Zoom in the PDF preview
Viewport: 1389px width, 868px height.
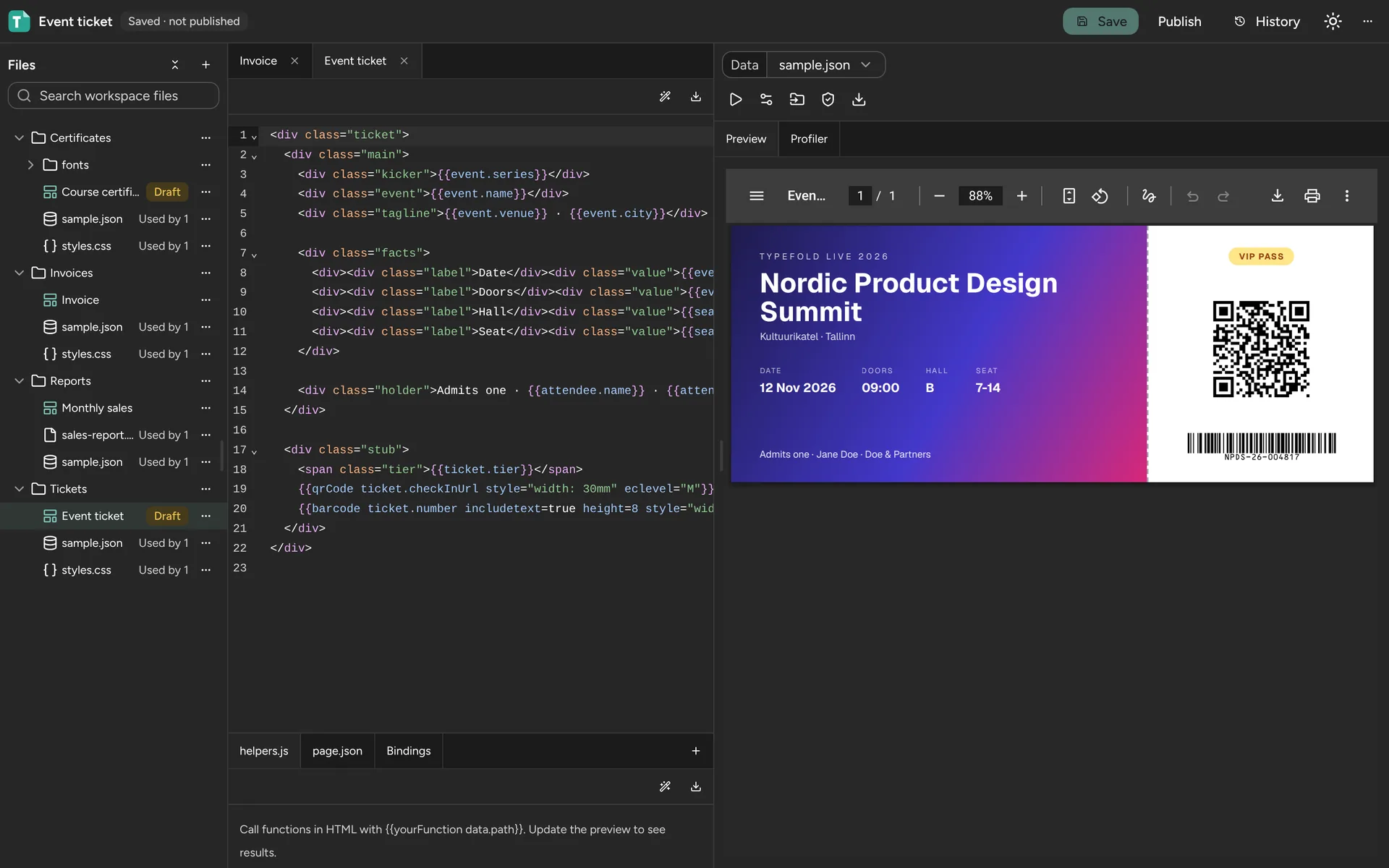click(x=1021, y=196)
